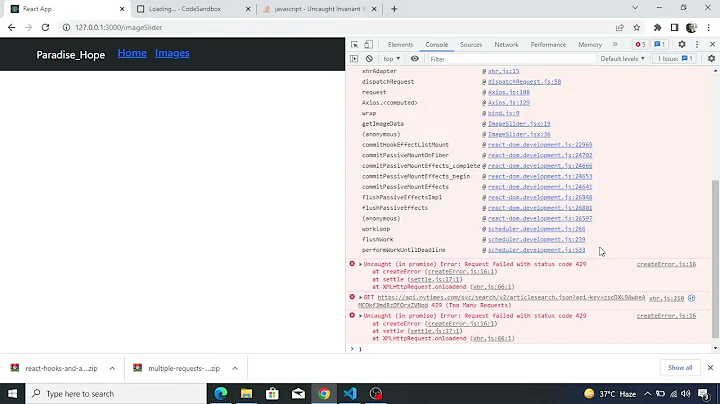720x404 pixels.
Task: Open console settings gear icon
Action: coord(711,59)
